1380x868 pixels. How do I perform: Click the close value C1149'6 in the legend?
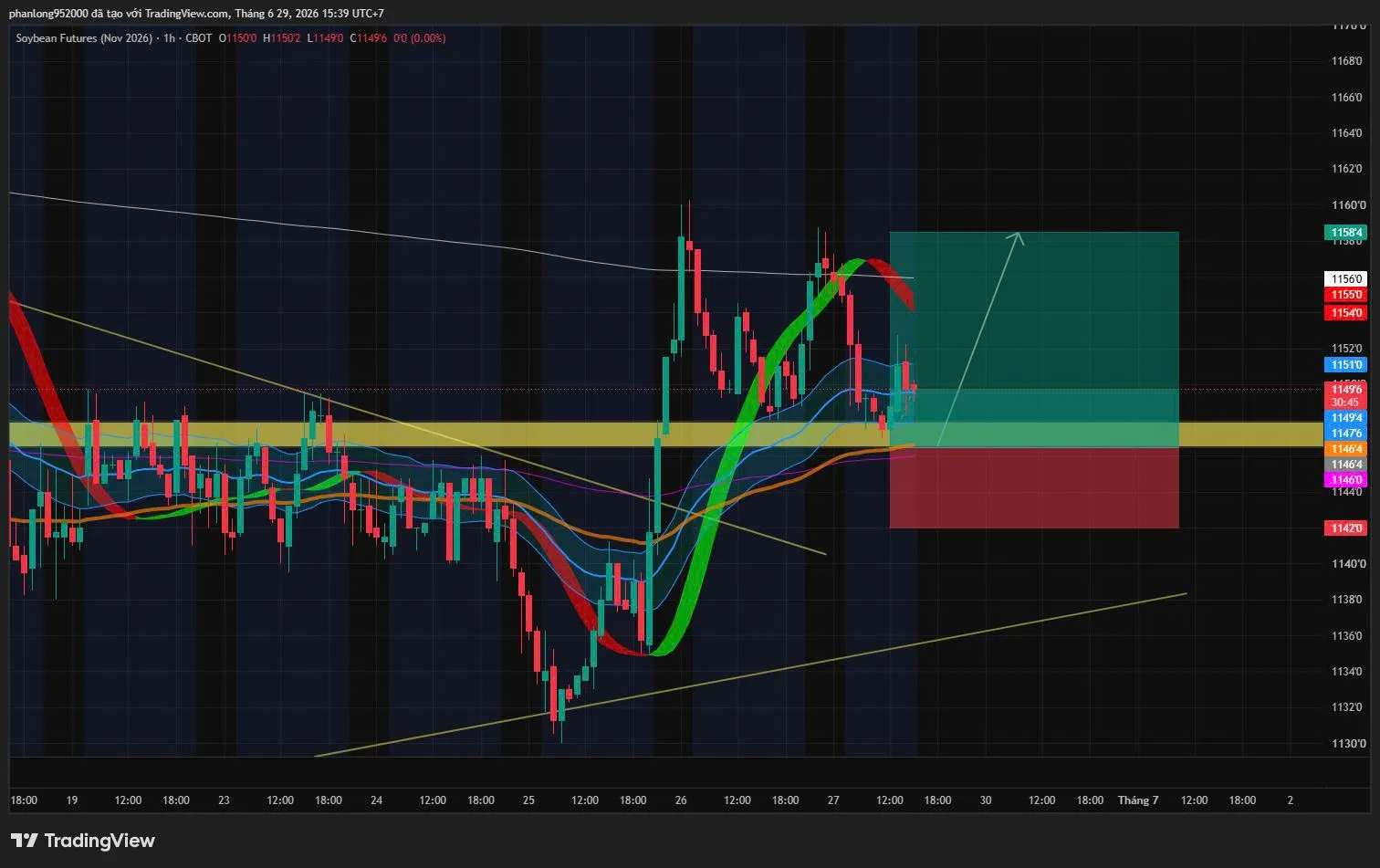pyautogui.click(x=369, y=38)
